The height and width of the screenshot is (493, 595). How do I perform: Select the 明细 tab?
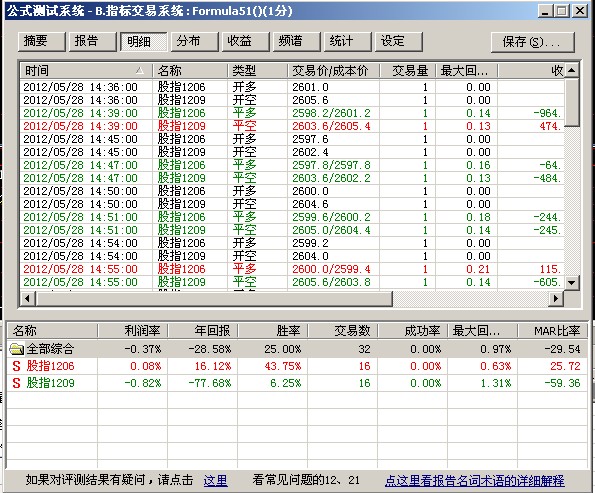click(x=143, y=41)
